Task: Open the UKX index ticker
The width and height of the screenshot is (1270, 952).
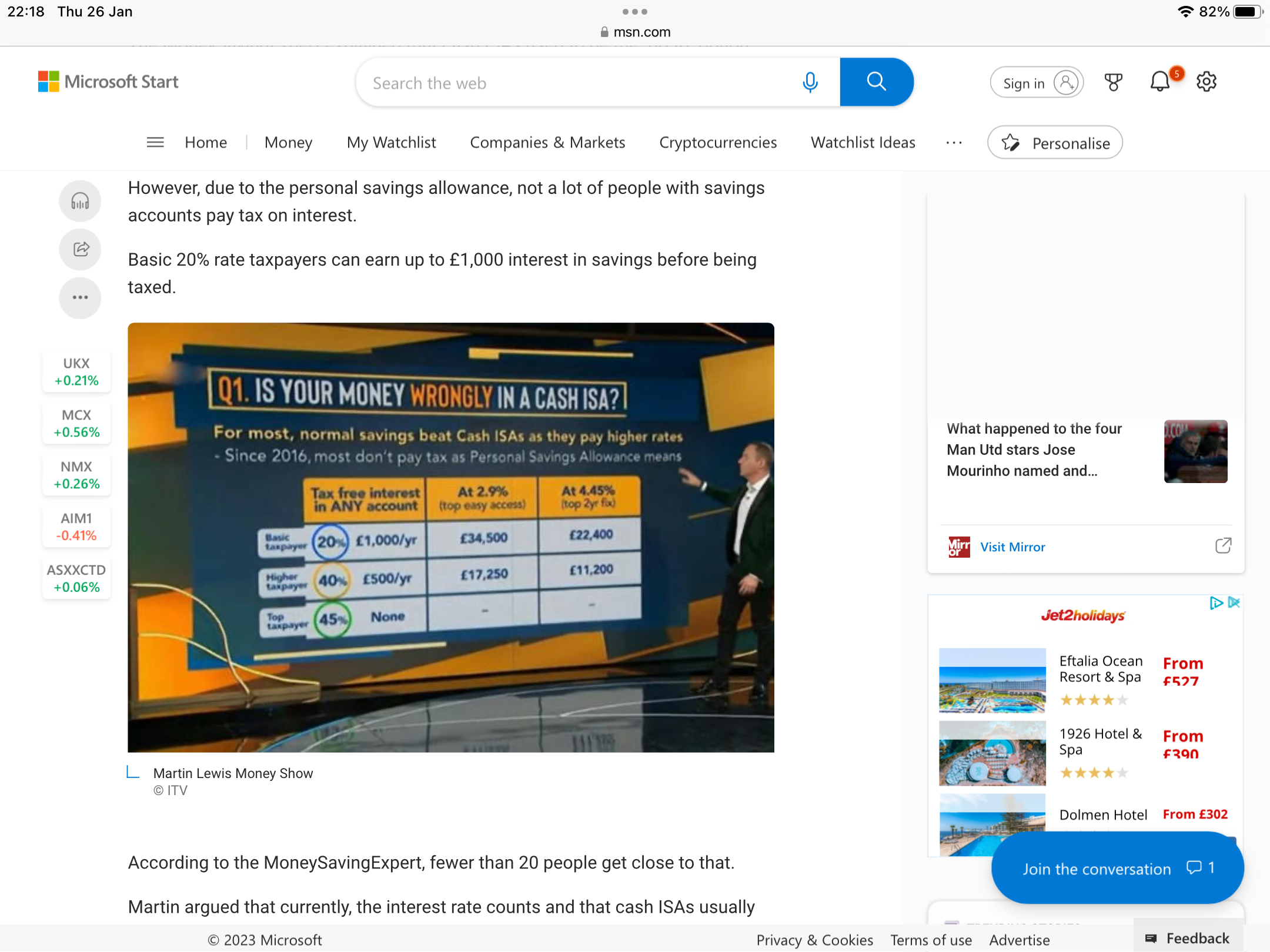Action: click(76, 371)
